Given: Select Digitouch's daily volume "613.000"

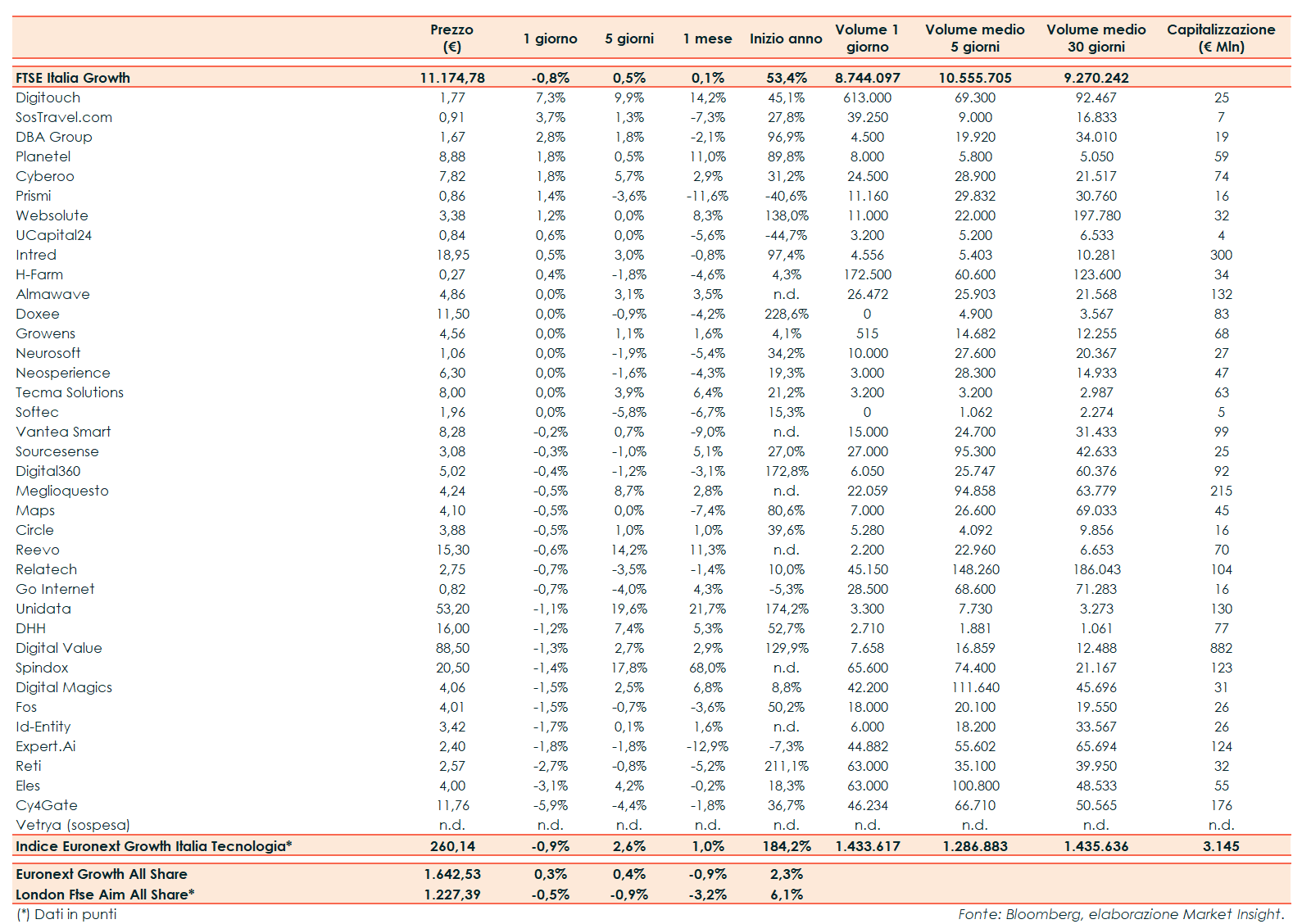Looking at the screenshot, I should coord(868,97).
